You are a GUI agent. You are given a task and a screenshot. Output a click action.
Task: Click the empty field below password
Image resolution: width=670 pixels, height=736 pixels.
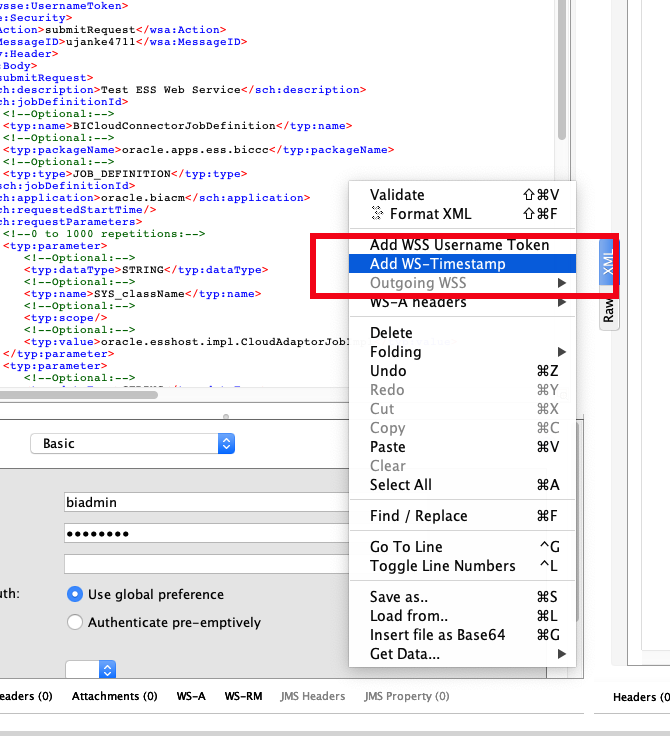click(207, 564)
